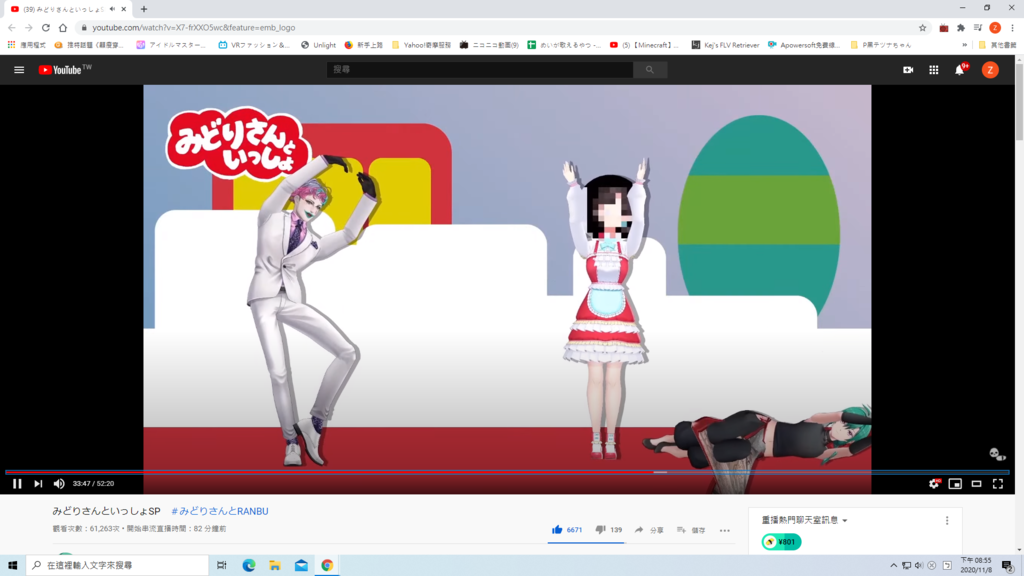Close the YouTube browser tab
1024x576 pixels.
click(123, 9)
